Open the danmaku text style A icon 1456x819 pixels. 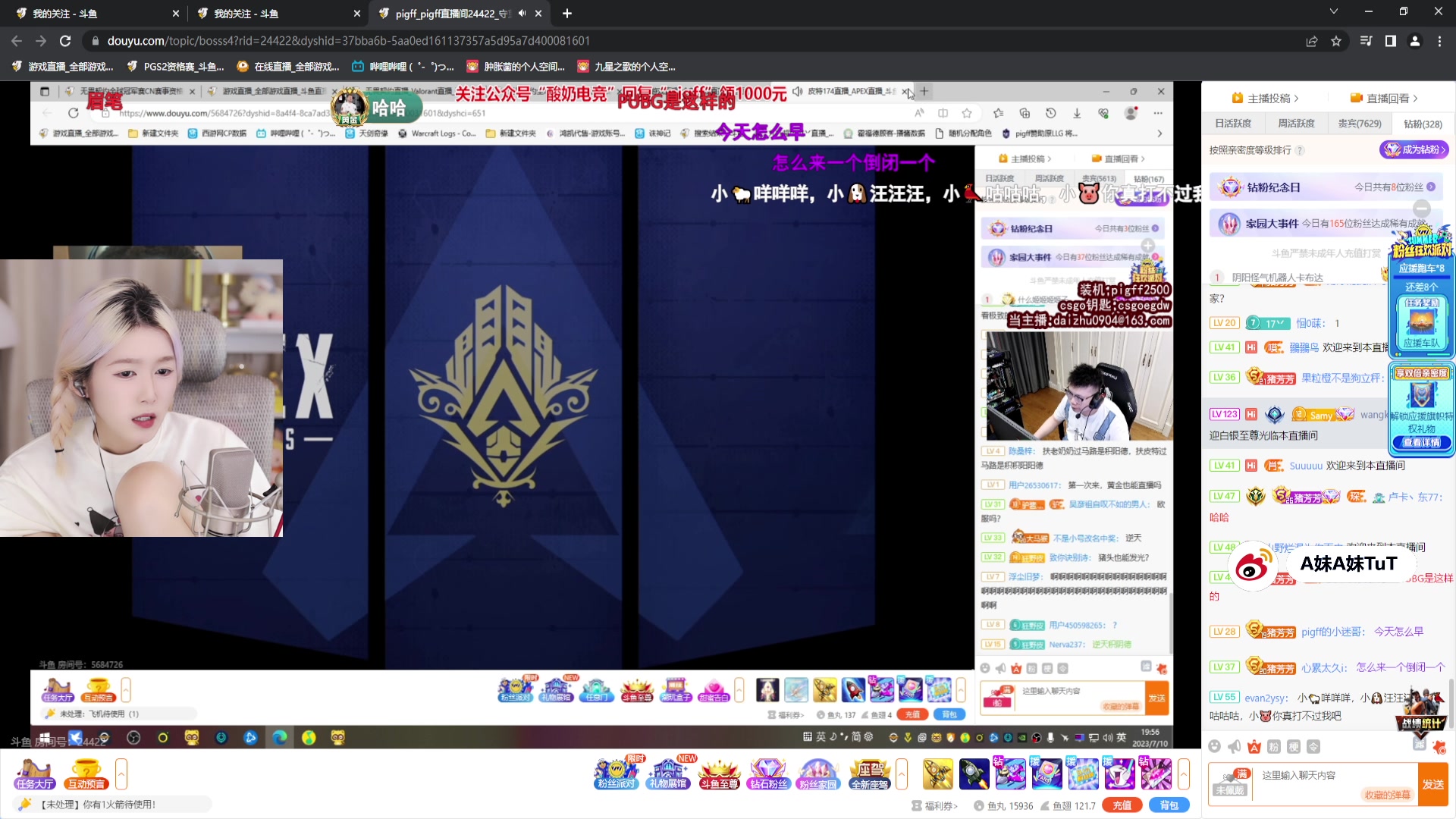tap(1254, 746)
